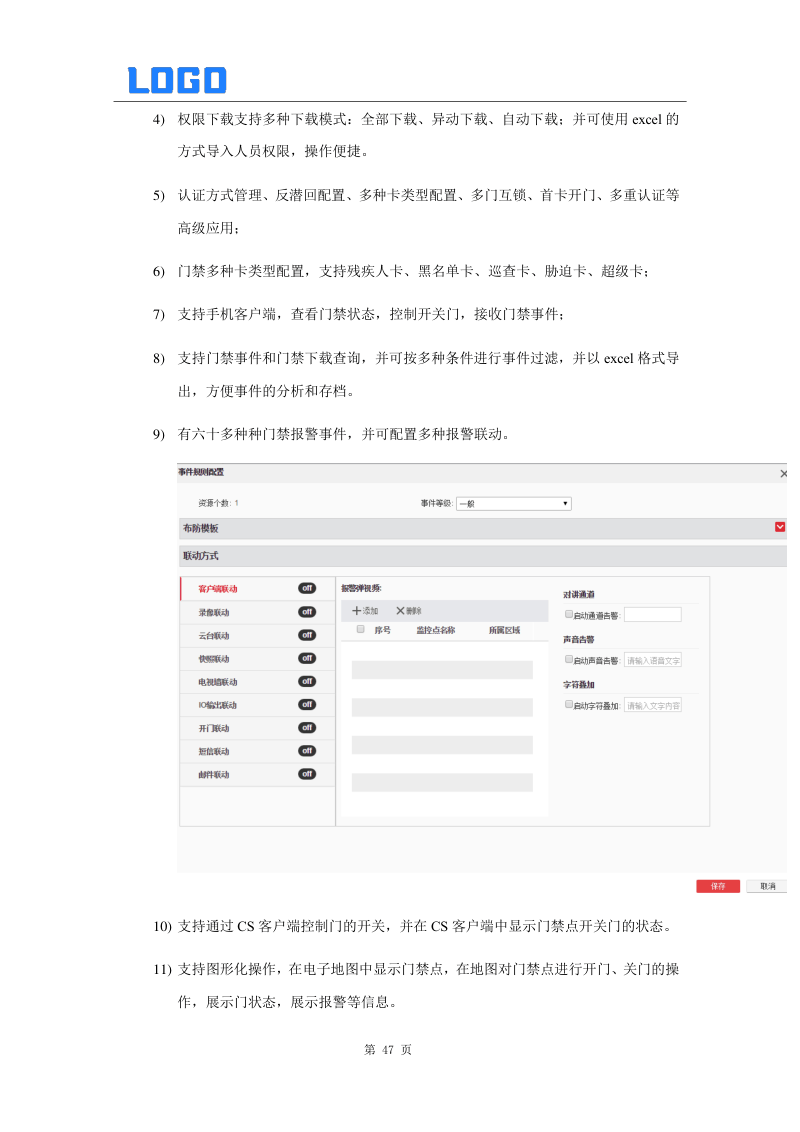Switch to the 短信联动 tab
This screenshot has width=800, height=1132.
pos(214,751)
